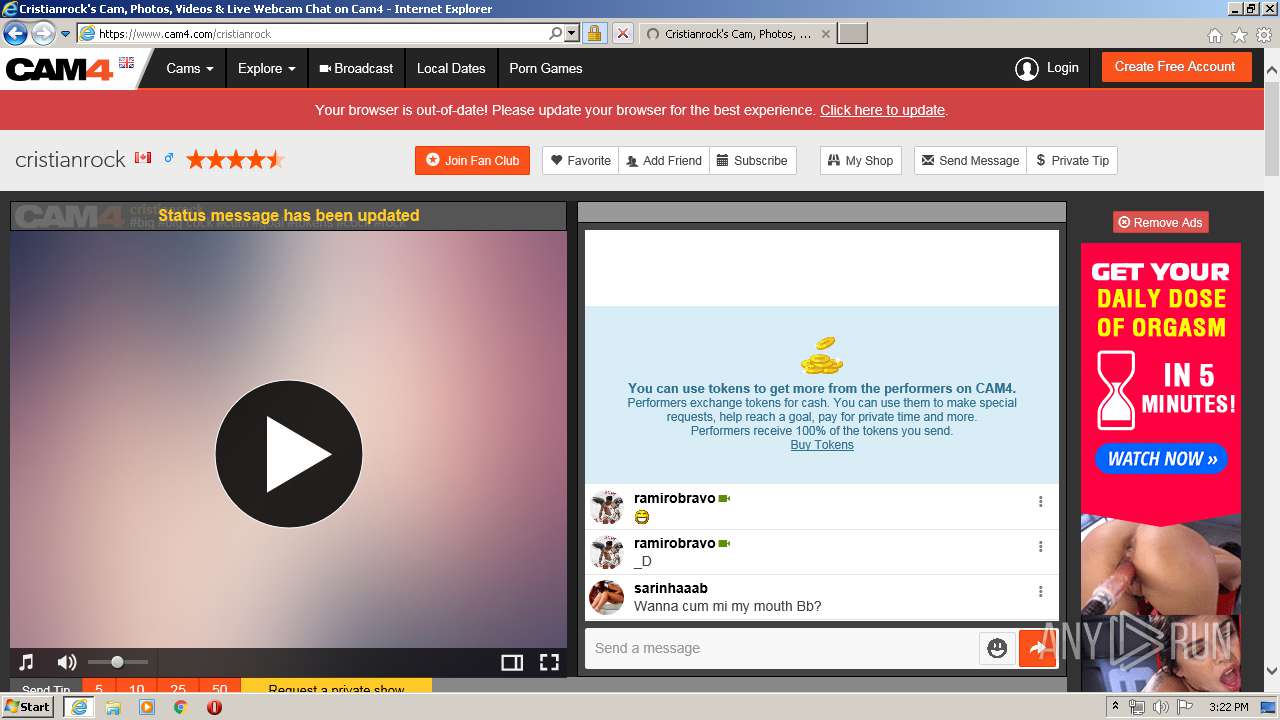
Task: Click the browser Home icon
Action: point(1214,35)
